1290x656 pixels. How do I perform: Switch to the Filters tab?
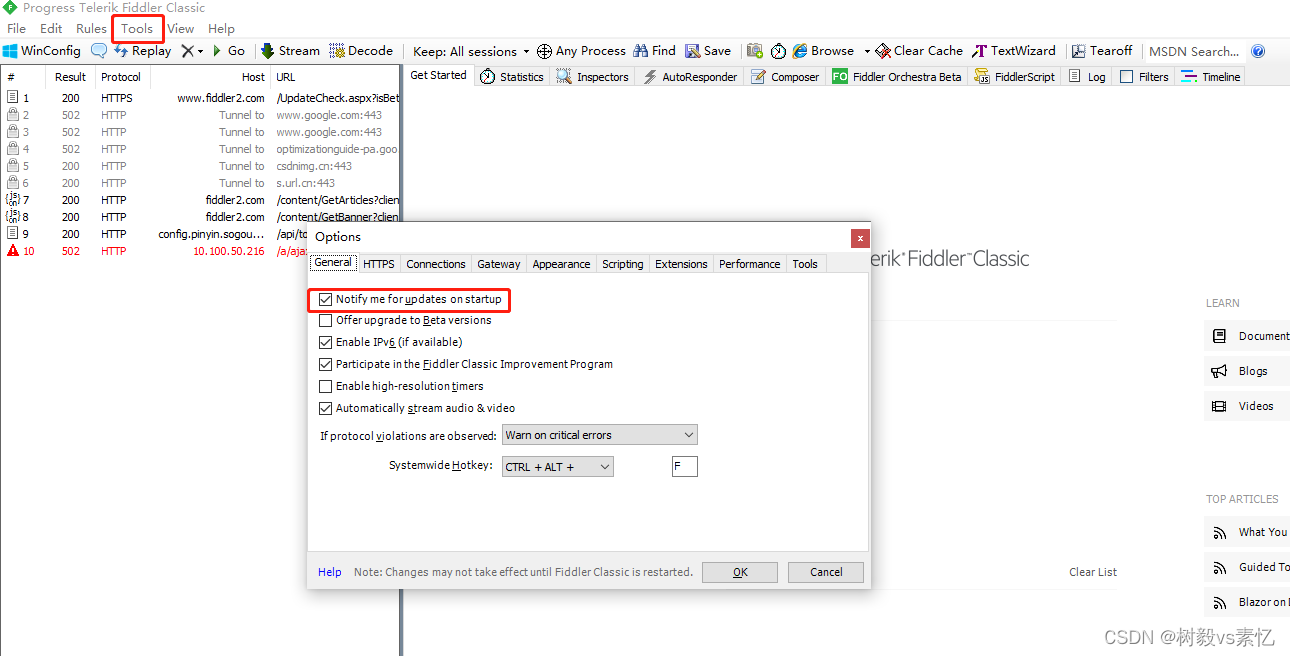[1144, 77]
